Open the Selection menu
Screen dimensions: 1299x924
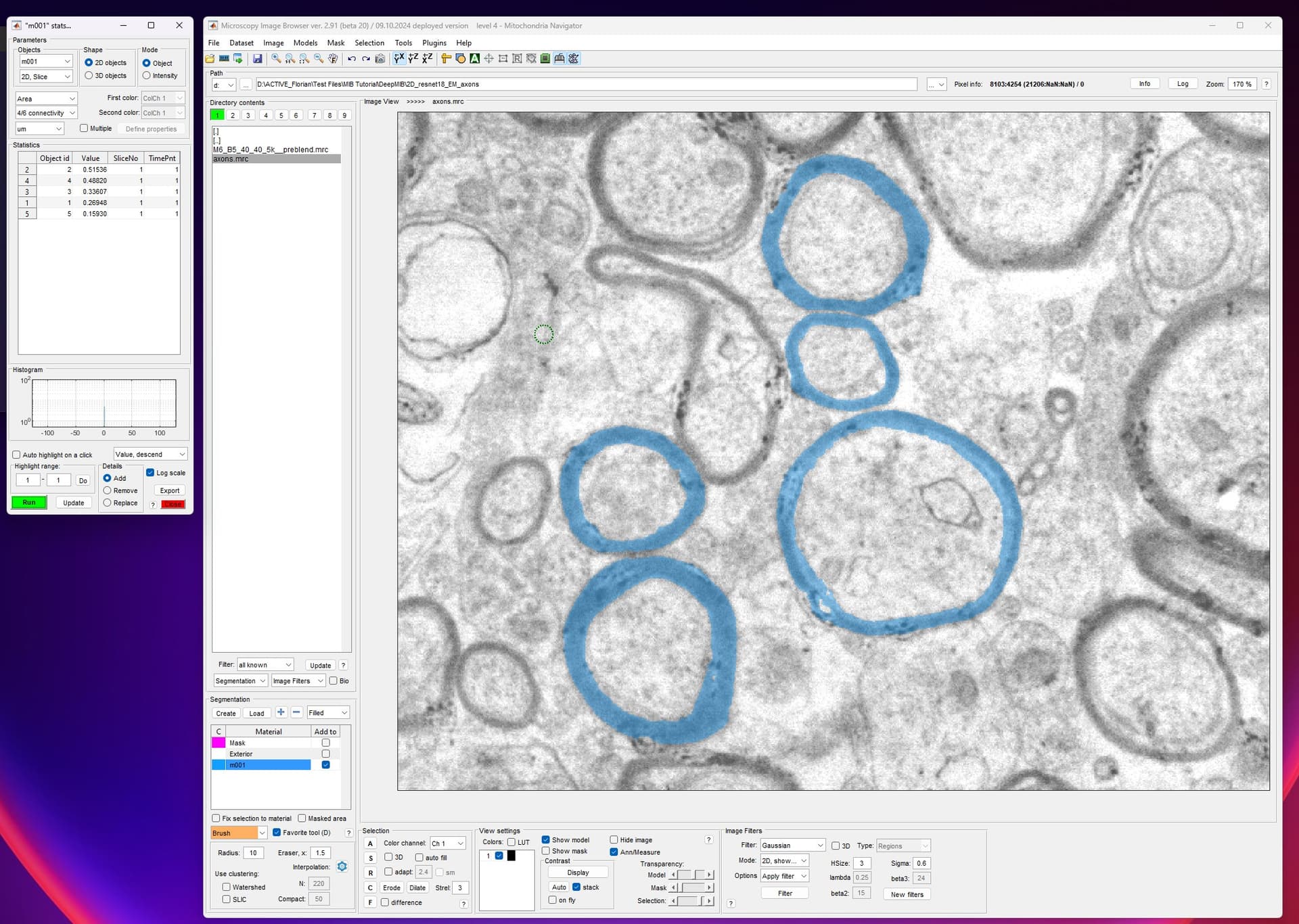[369, 43]
